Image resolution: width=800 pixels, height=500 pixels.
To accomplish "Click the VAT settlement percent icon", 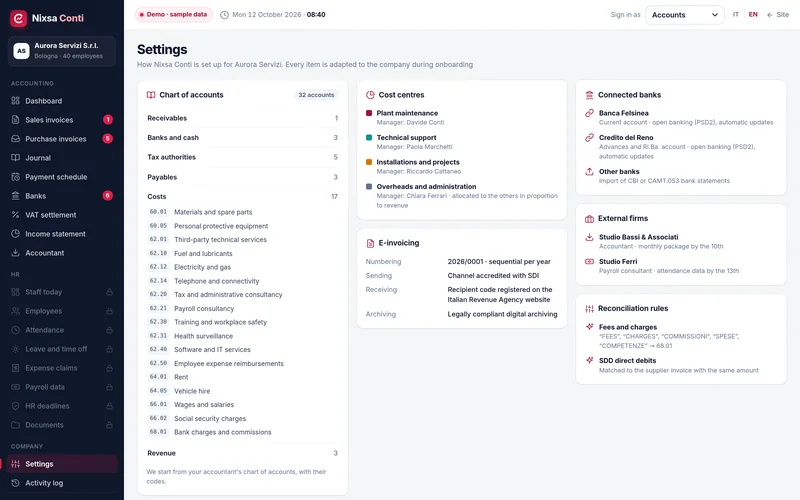I will point(15,215).
